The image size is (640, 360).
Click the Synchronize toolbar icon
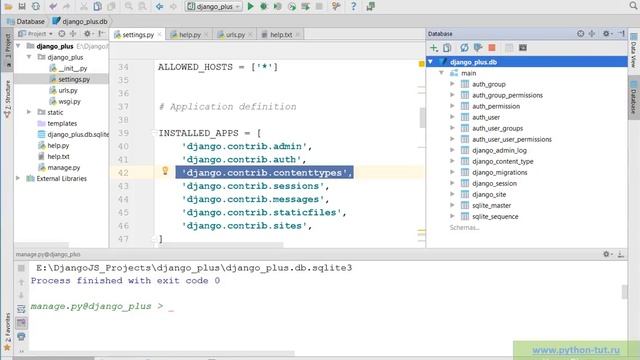(x=36, y=7)
